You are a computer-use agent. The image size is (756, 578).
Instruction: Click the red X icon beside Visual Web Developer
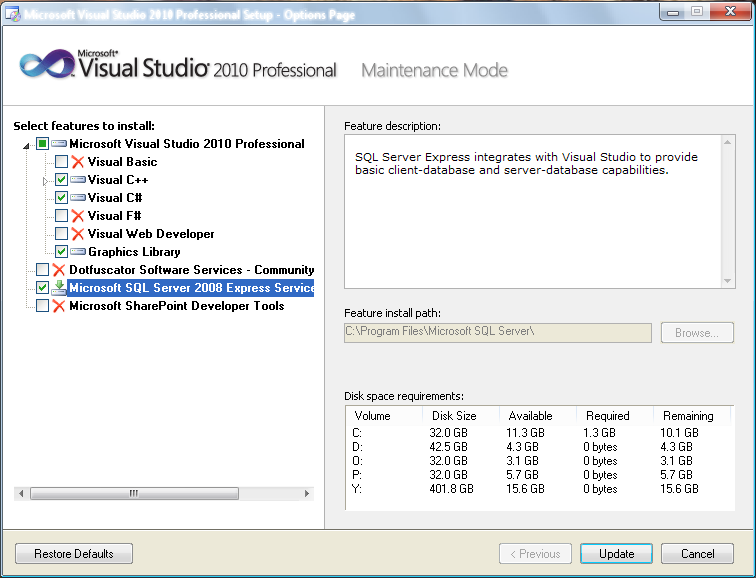tap(78, 234)
